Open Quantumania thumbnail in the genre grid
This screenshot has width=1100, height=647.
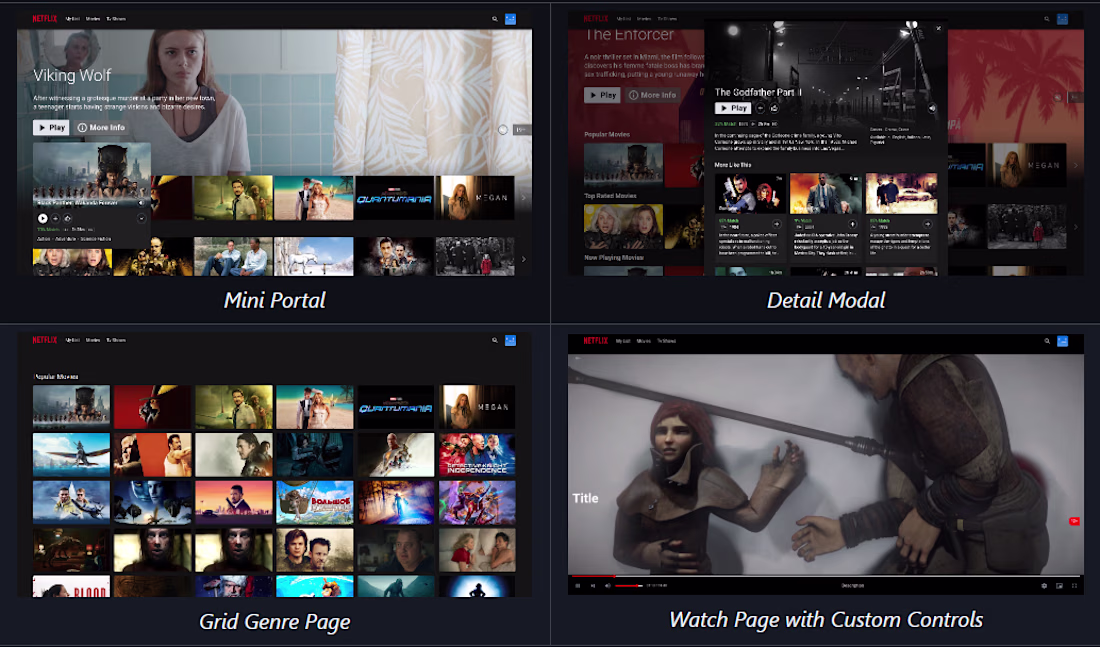pos(396,407)
